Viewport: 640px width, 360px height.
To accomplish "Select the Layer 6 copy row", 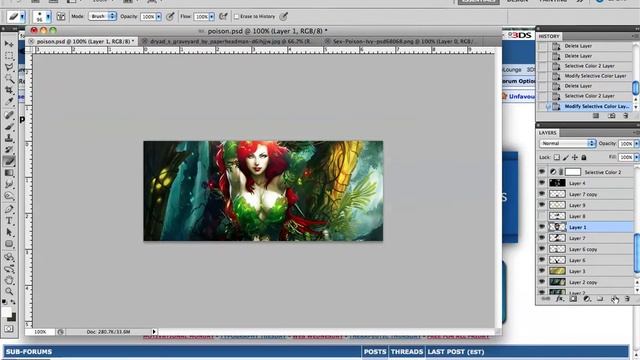I will click(x=585, y=249).
